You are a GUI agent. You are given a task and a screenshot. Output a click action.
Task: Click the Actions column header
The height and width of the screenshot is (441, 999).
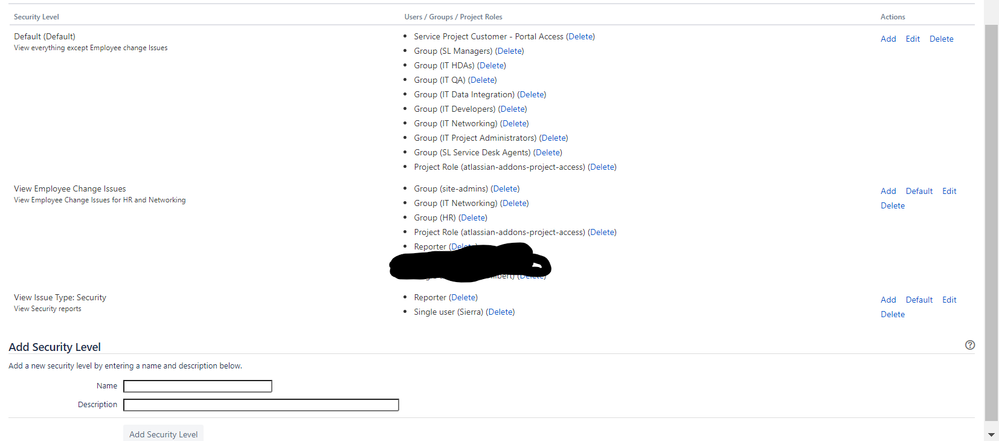click(x=893, y=17)
